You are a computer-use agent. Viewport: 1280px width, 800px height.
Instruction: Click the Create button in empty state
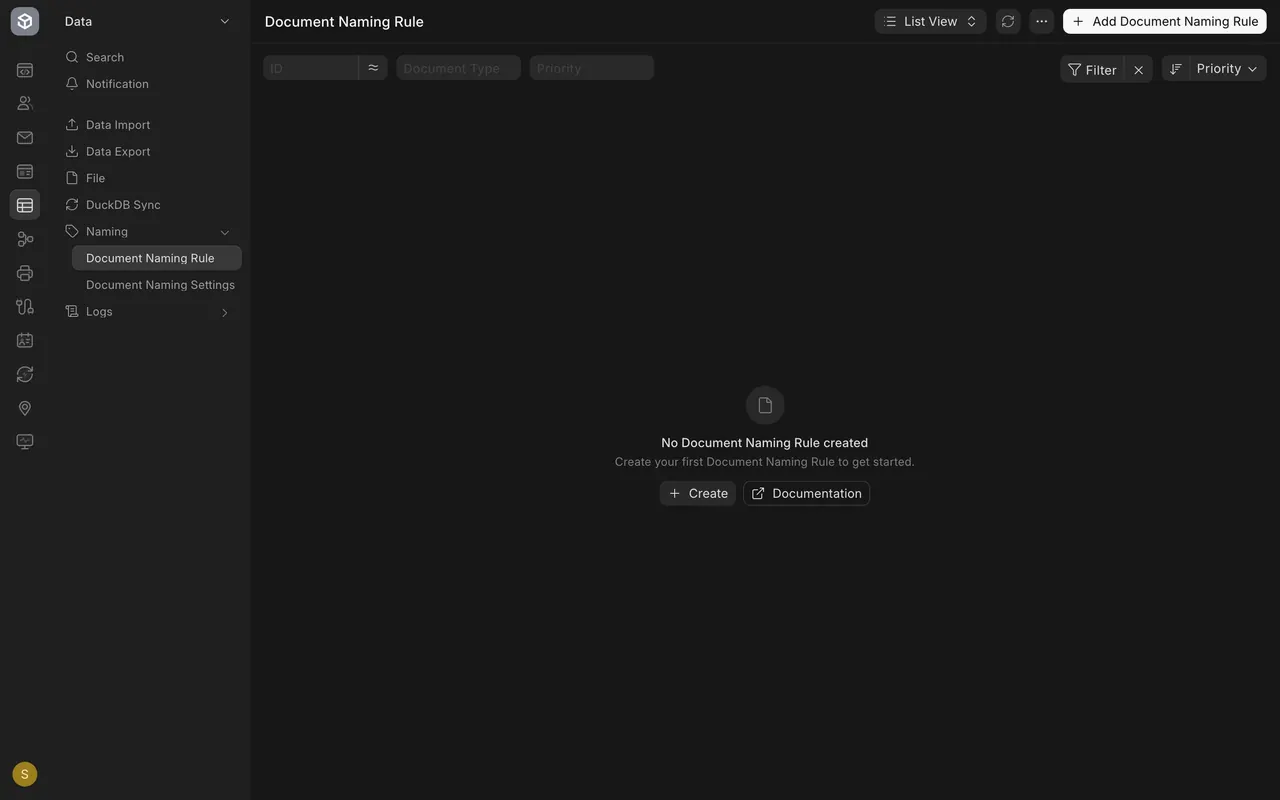pos(698,493)
